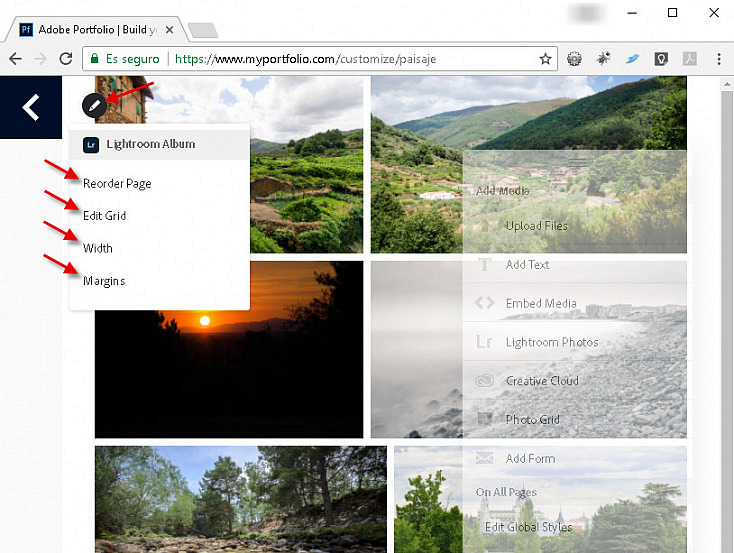Click the sunset photo thumbnail

point(229,349)
